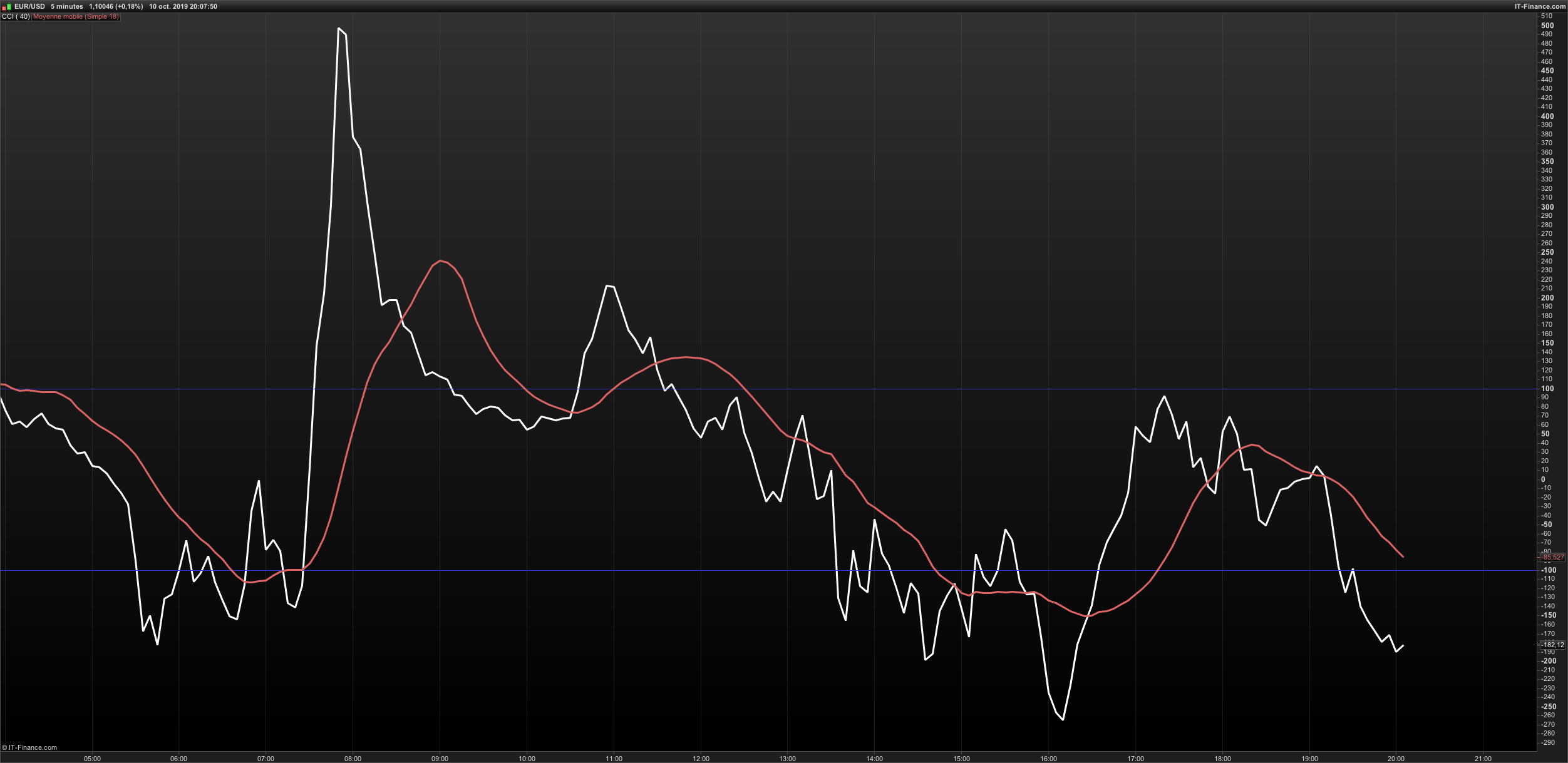Click the 05:00 time axis label
1568x763 pixels.
point(92,759)
